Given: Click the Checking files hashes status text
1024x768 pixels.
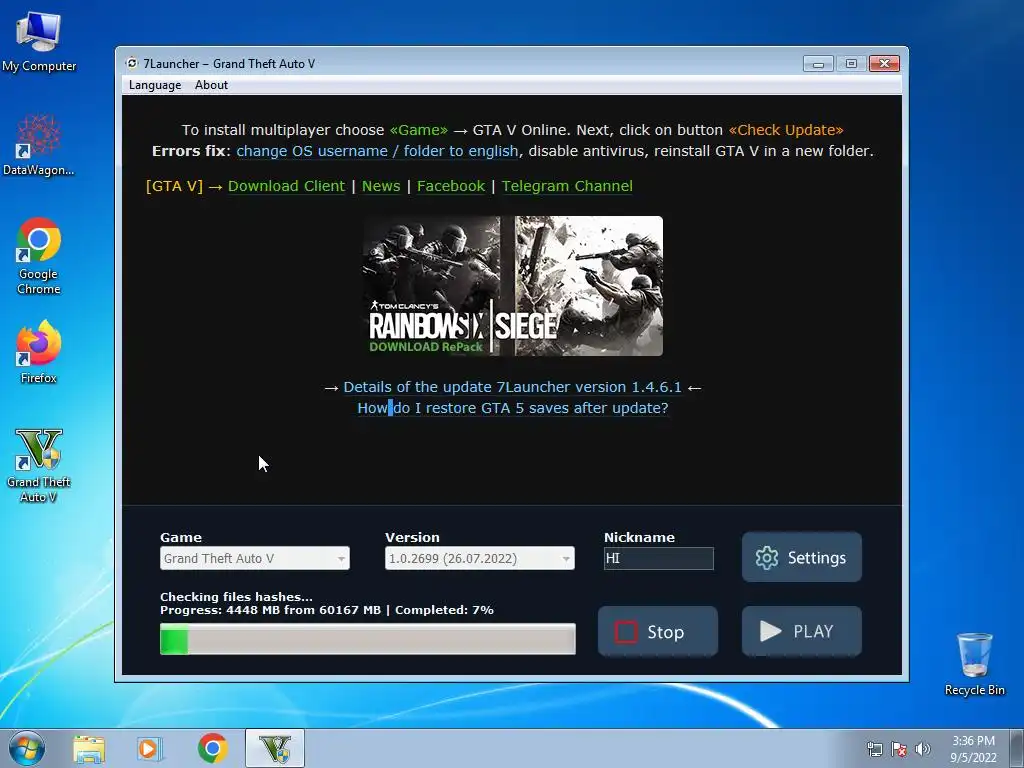Looking at the screenshot, I should pyautogui.click(x=236, y=597).
